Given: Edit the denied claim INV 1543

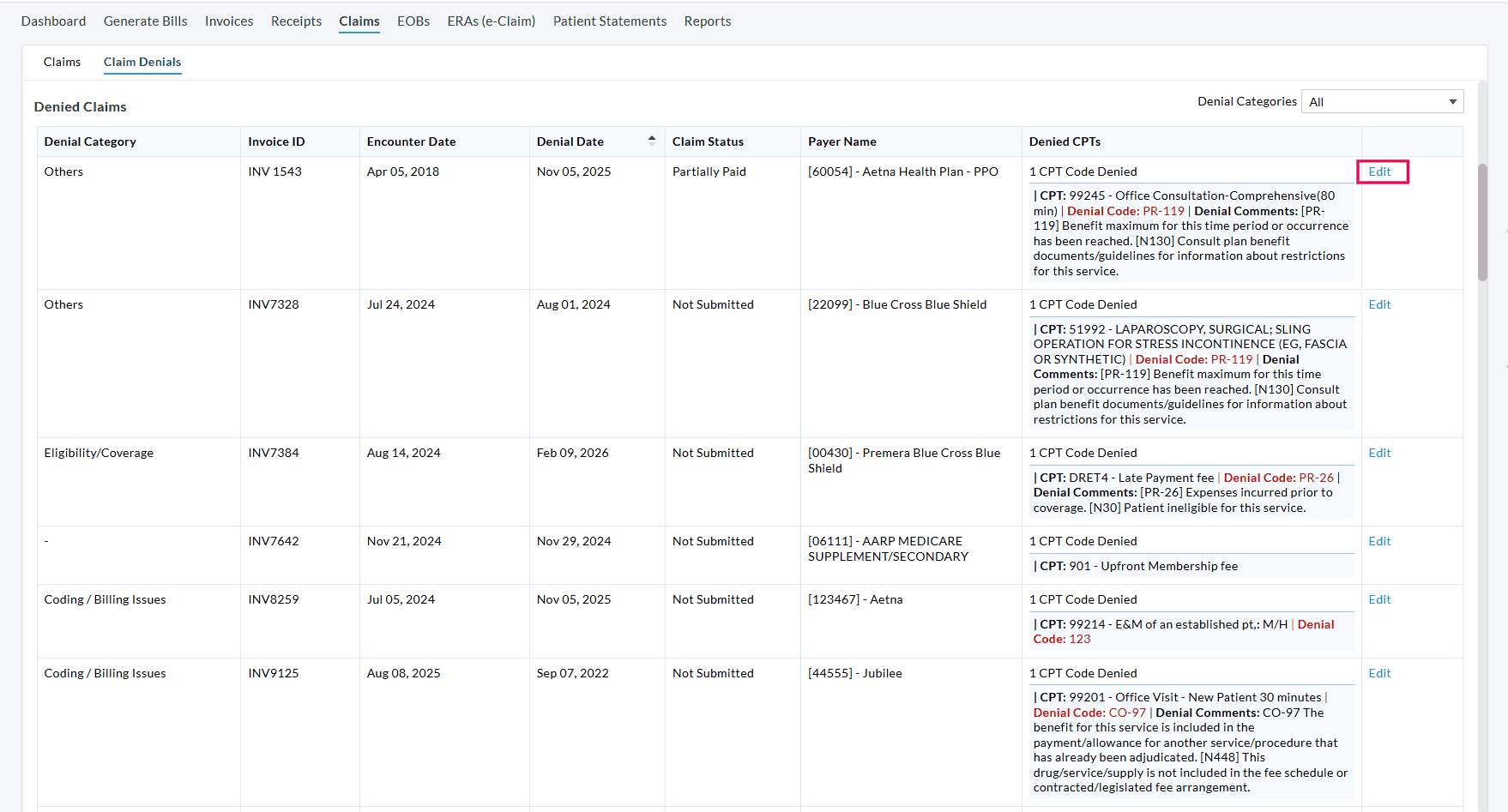Looking at the screenshot, I should pos(1379,171).
